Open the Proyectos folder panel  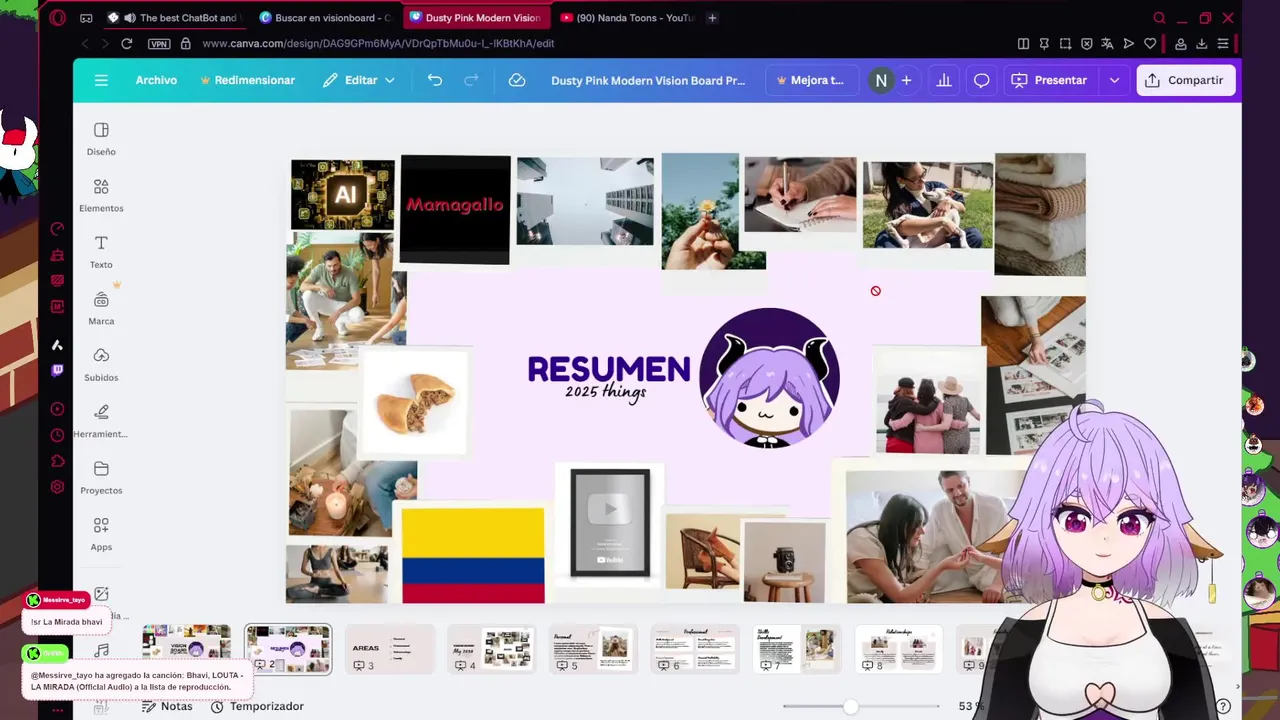(101, 478)
